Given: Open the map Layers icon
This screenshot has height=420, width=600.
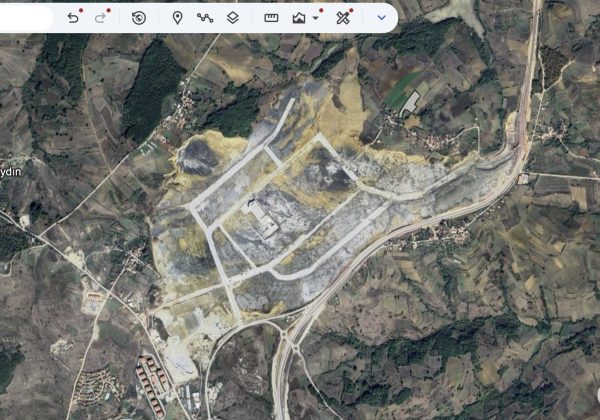Looking at the screenshot, I should 233,18.
